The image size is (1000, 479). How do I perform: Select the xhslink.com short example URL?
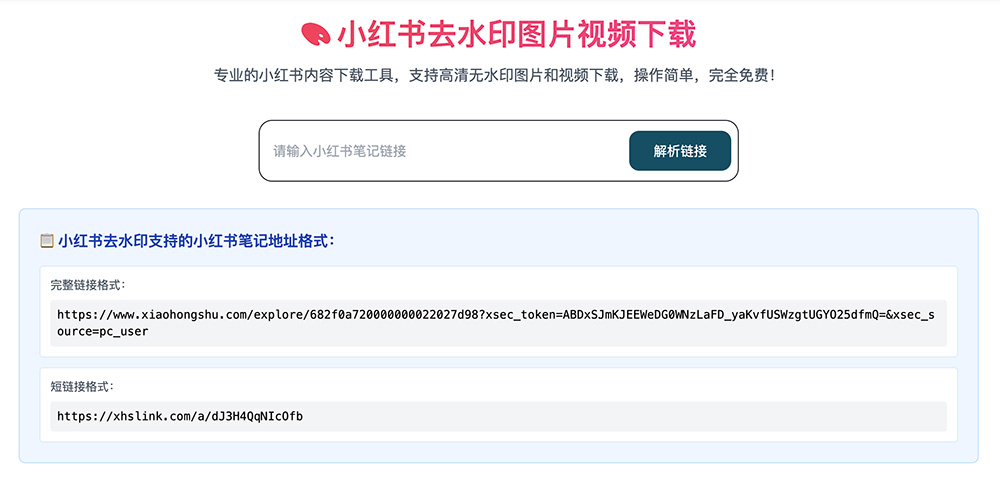coord(180,416)
